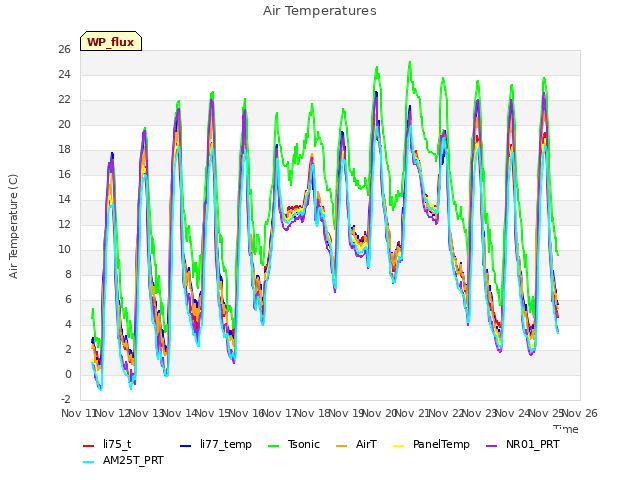Click the Nov 21 x-axis label
Screen dimensions: 640x480
pyautogui.click(x=413, y=413)
